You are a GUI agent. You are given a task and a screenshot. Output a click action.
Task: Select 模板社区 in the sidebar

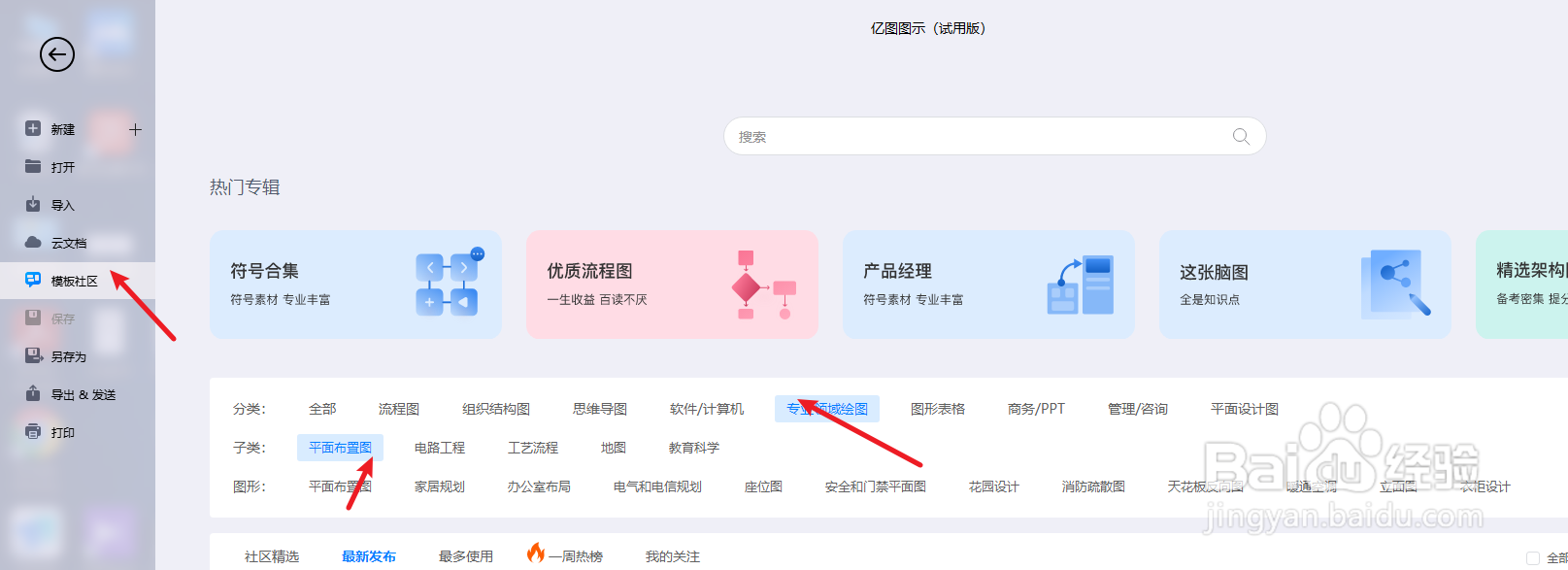(x=78, y=281)
